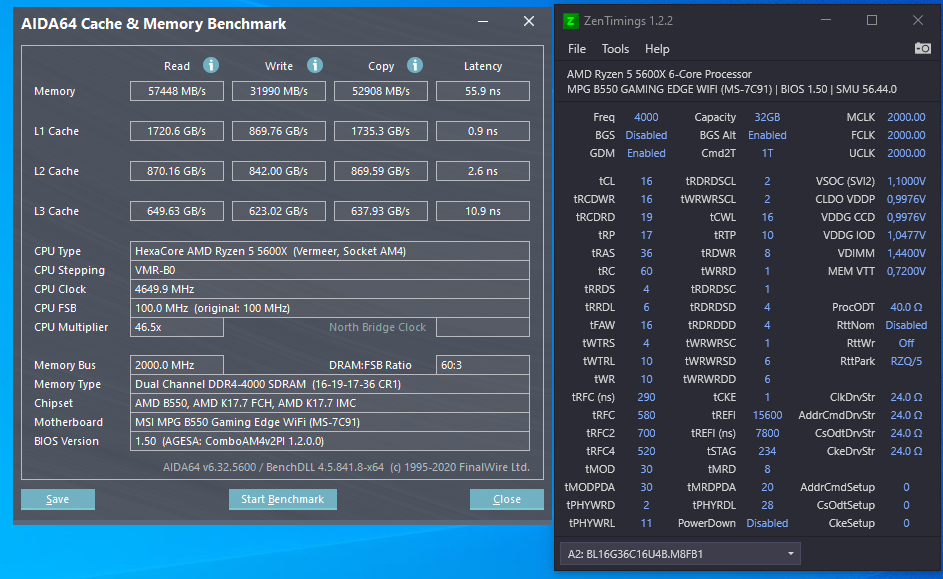Click the RttNom Disabled value
The width and height of the screenshot is (943, 579).
coord(906,325)
